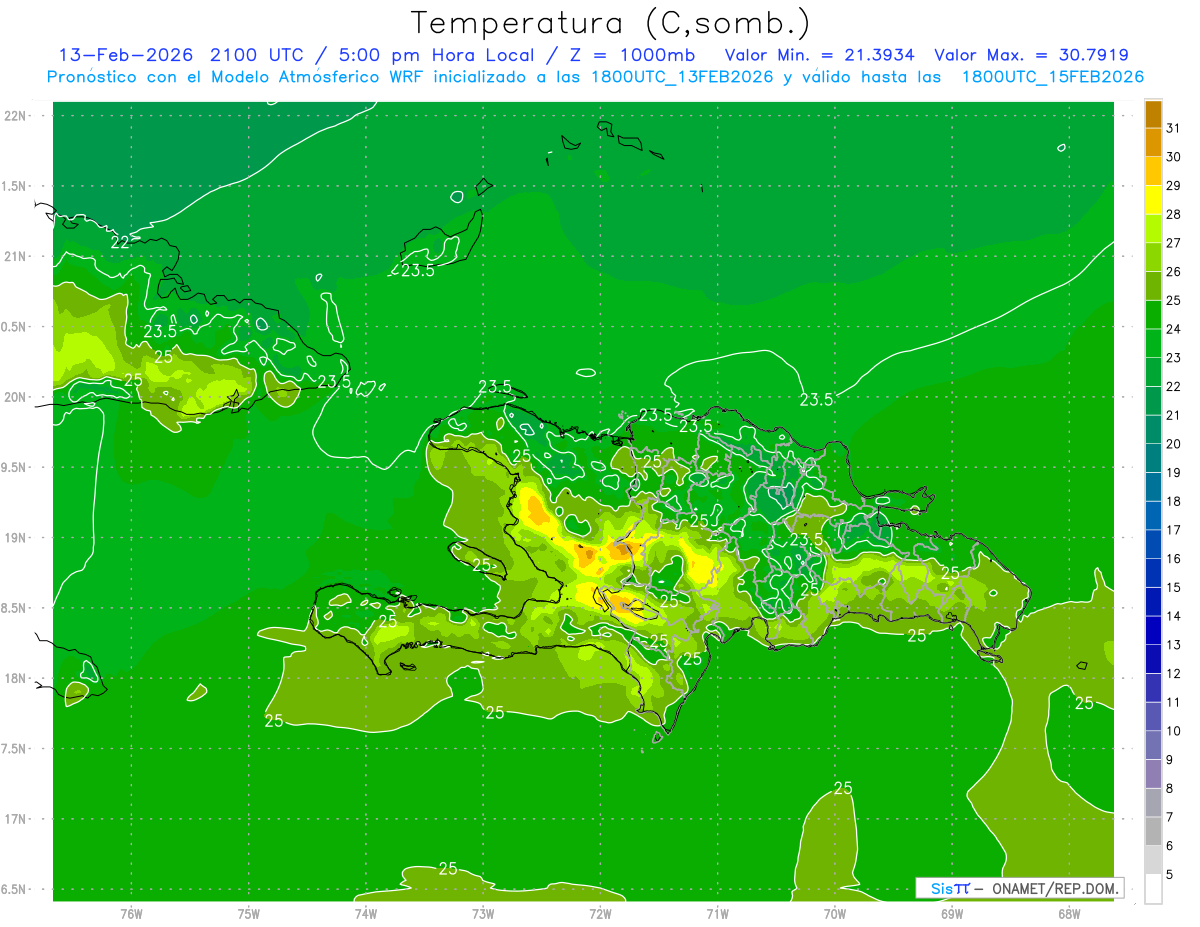Select the "1800UTC_13FEB2026" initialization timestamp

pos(682,77)
